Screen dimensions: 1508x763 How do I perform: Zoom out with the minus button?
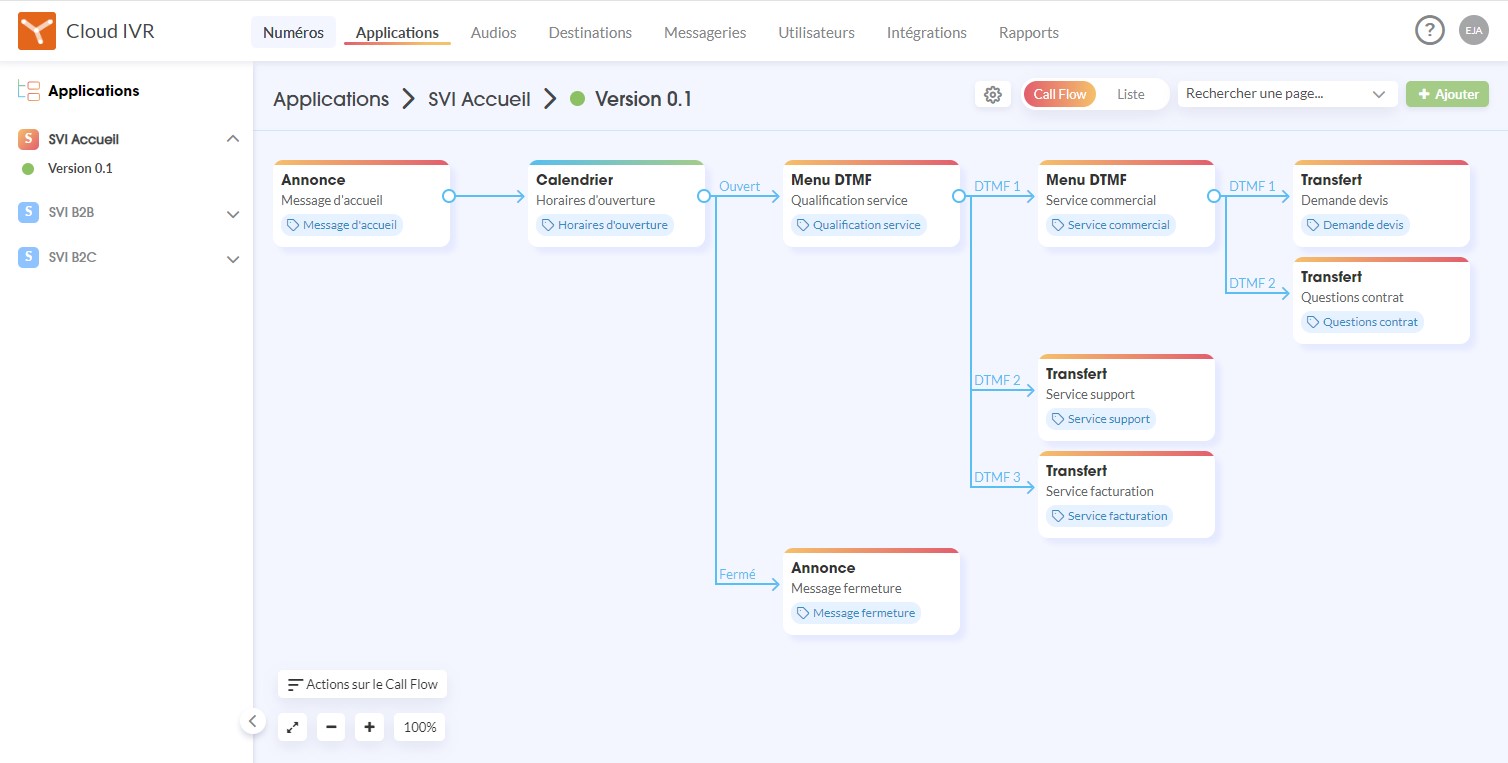point(331,727)
